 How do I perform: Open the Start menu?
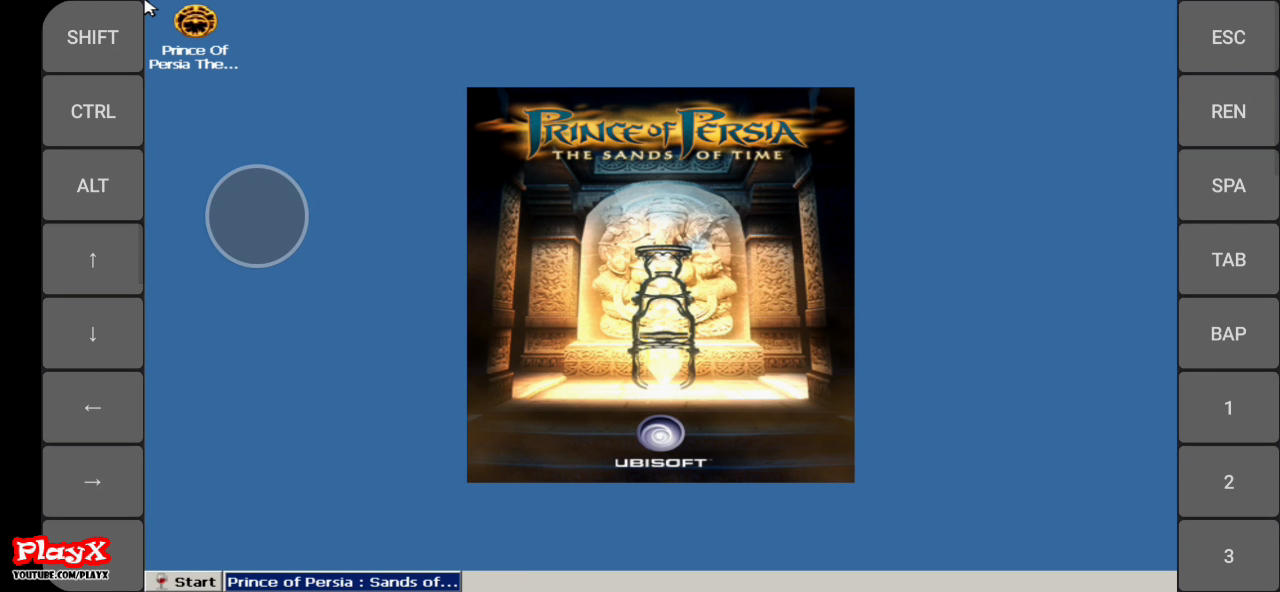[186, 581]
